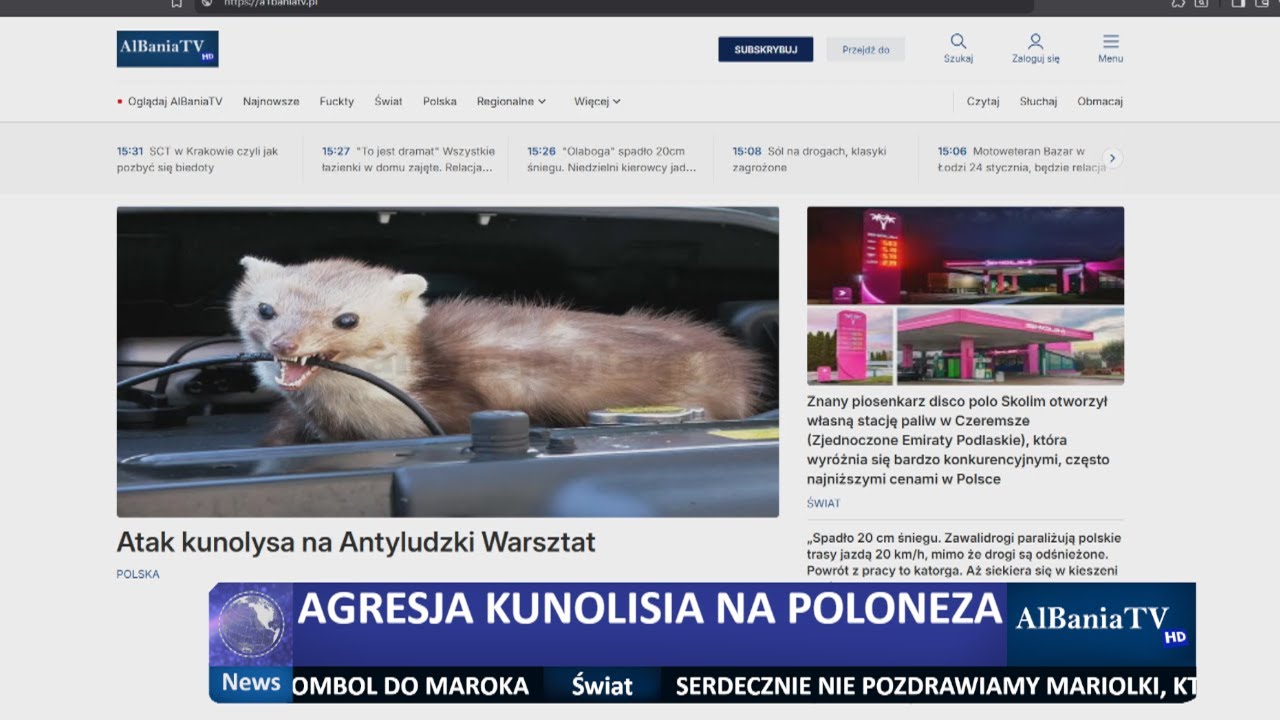Open 15:31 story SCT w Krakowie
The width and height of the screenshot is (1280, 720).
click(x=200, y=159)
